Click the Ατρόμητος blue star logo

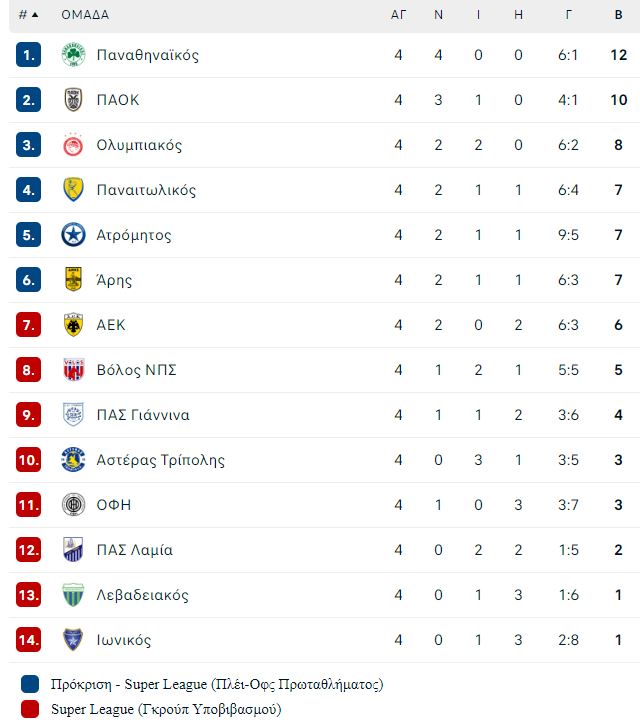click(x=73, y=235)
